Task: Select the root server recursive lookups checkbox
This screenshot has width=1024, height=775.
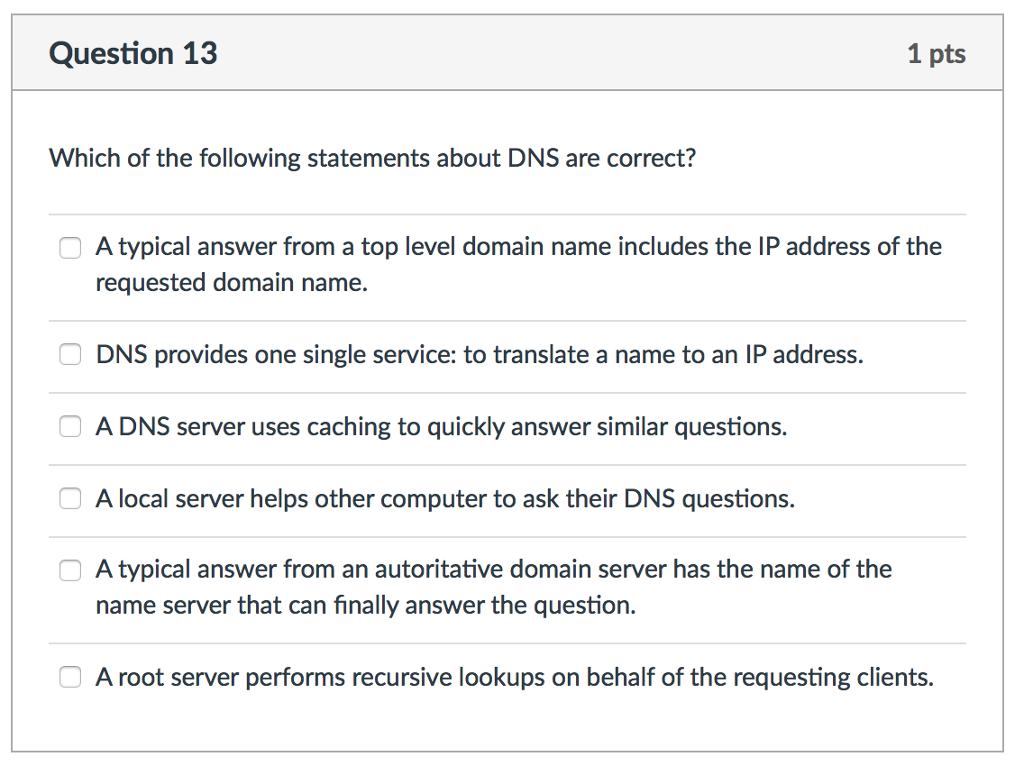Action: [x=70, y=677]
